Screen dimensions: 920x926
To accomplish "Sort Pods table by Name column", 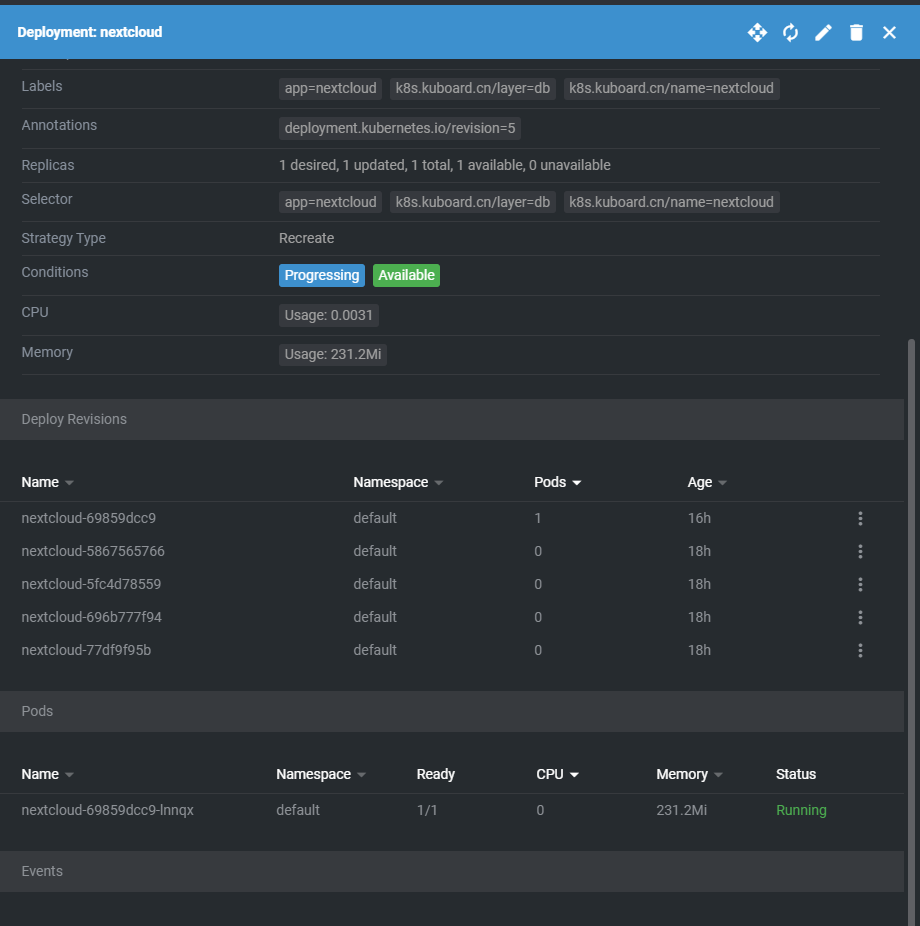I will click(47, 774).
